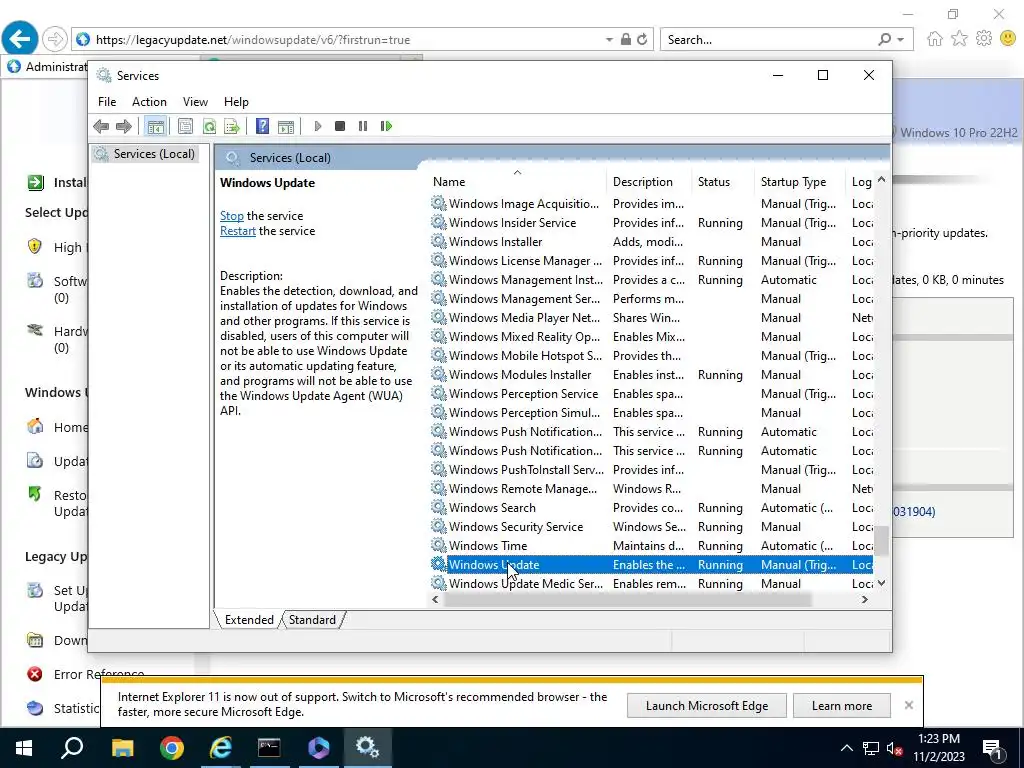Image resolution: width=1024 pixels, height=768 pixels.
Task: Refresh the page in Internet Explorer
Action: [x=643, y=40]
